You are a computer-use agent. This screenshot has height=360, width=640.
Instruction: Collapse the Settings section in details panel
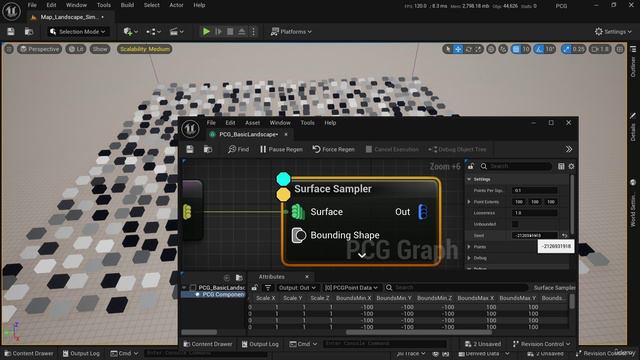click(469, 179)
